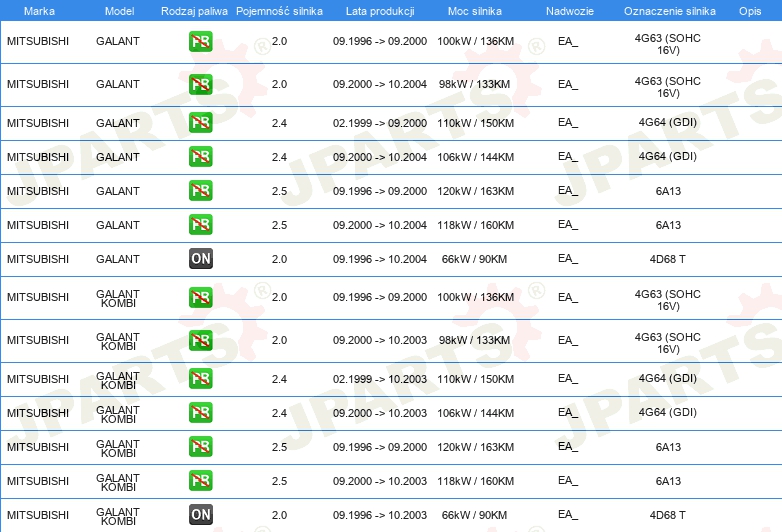This screenshot has height=532, width=782.
Task: Click MITSUBISHI in the last Galant Kombi row
Action: [x=38, y=515]
